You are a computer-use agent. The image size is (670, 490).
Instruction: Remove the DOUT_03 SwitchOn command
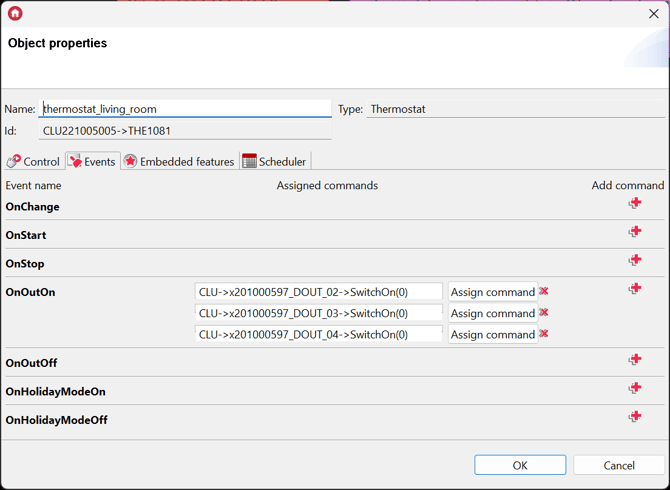pos(544,312)
